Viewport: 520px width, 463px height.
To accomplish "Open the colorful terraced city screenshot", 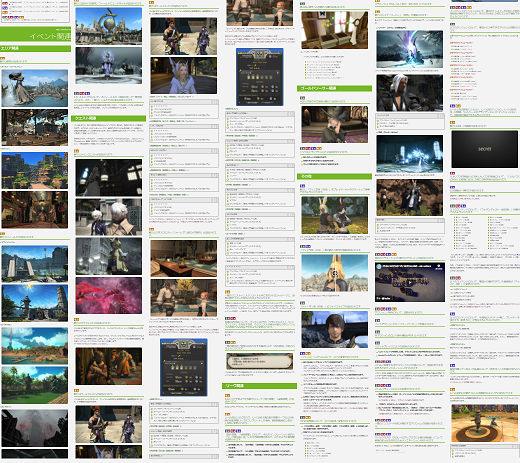I will pyautogui.click(x=35, y=170).
